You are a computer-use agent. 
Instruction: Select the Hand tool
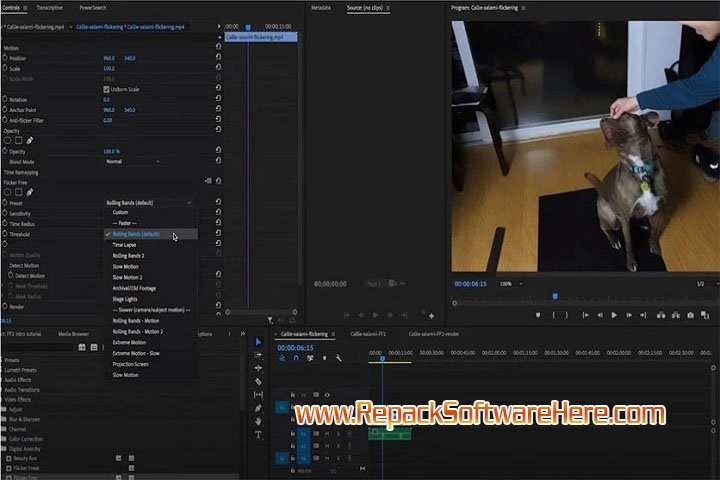[x=258, y=421]
